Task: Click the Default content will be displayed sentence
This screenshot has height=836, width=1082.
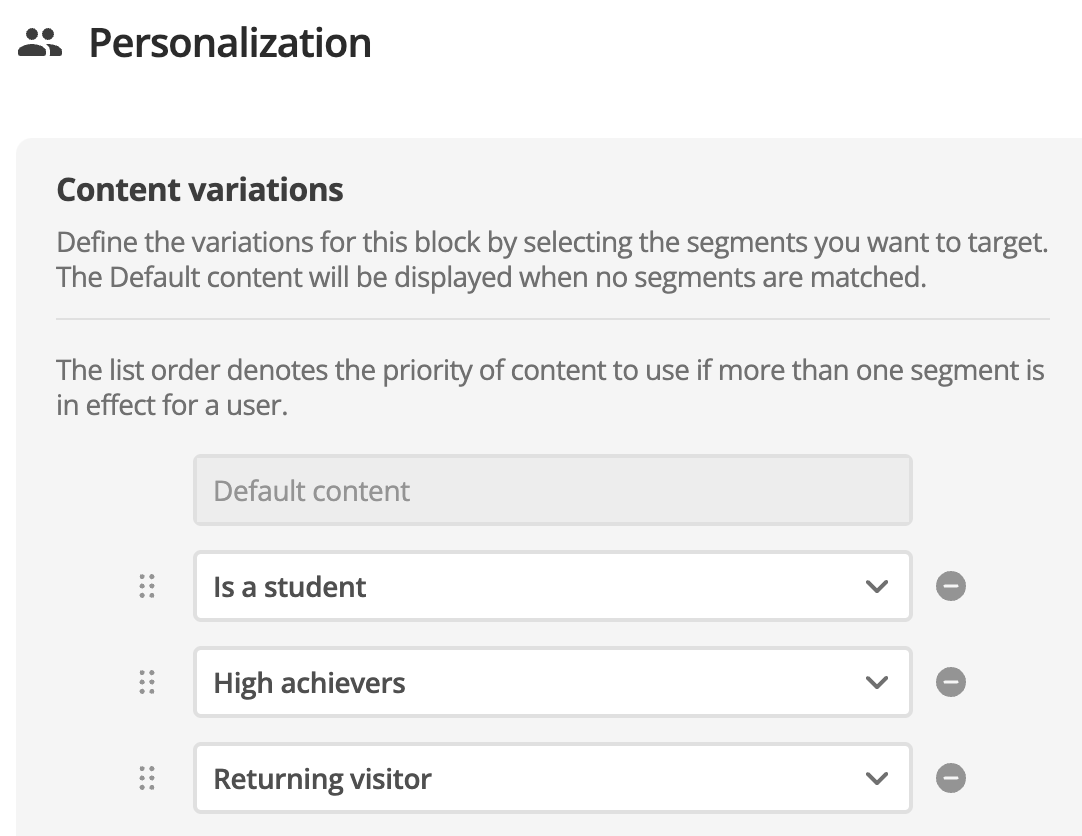Action: [491, 277]
